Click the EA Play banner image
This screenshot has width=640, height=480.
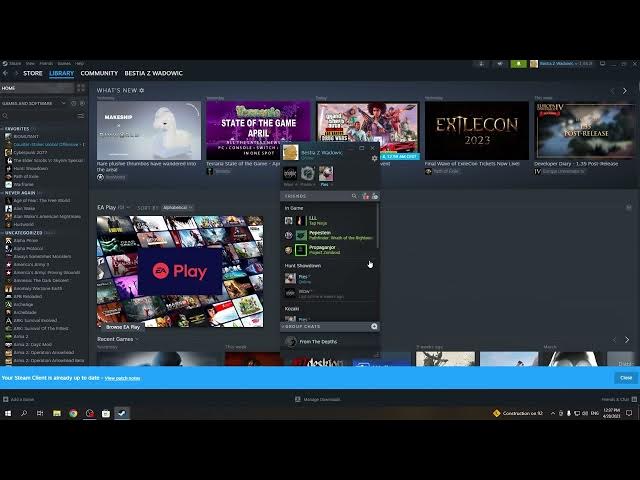click(180, 271)
